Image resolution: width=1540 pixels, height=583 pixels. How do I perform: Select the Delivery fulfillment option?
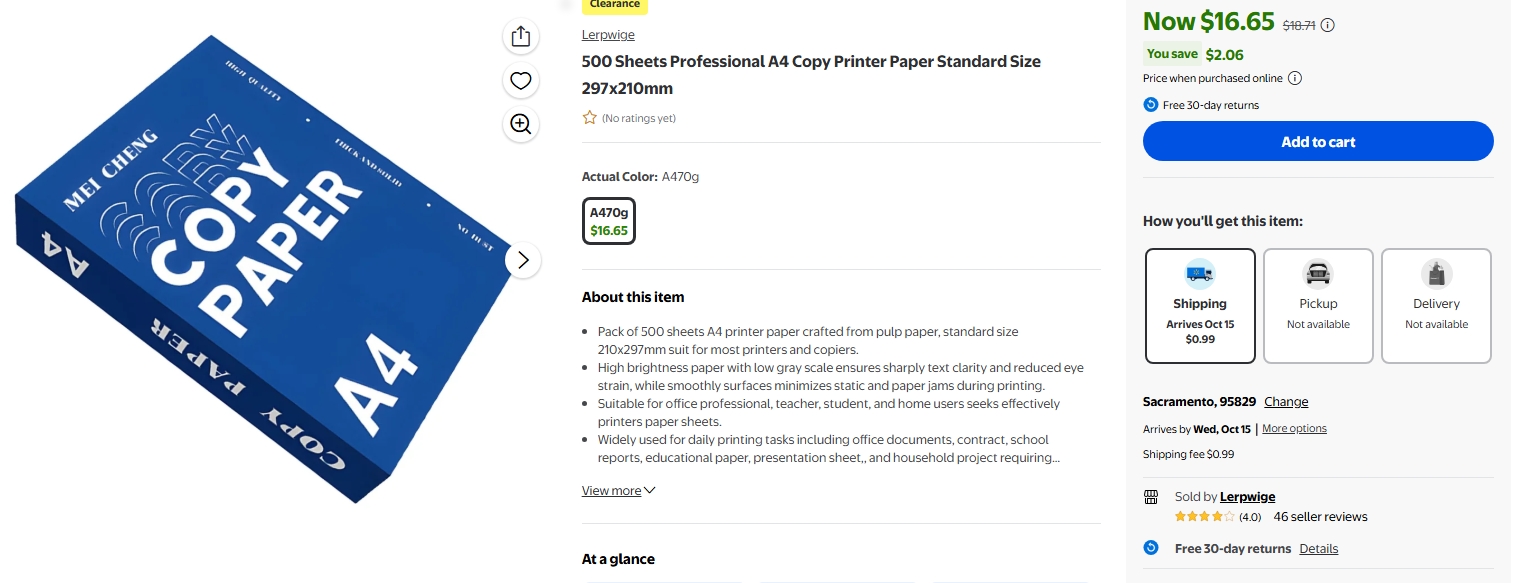[x=1436, y=306]
